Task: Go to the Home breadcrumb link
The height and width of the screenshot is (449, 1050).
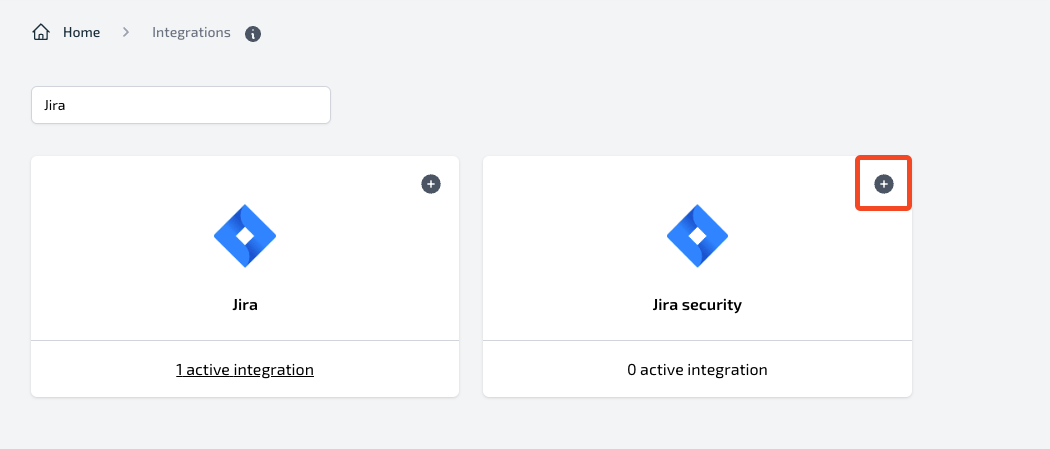Action: pos(82,32)
